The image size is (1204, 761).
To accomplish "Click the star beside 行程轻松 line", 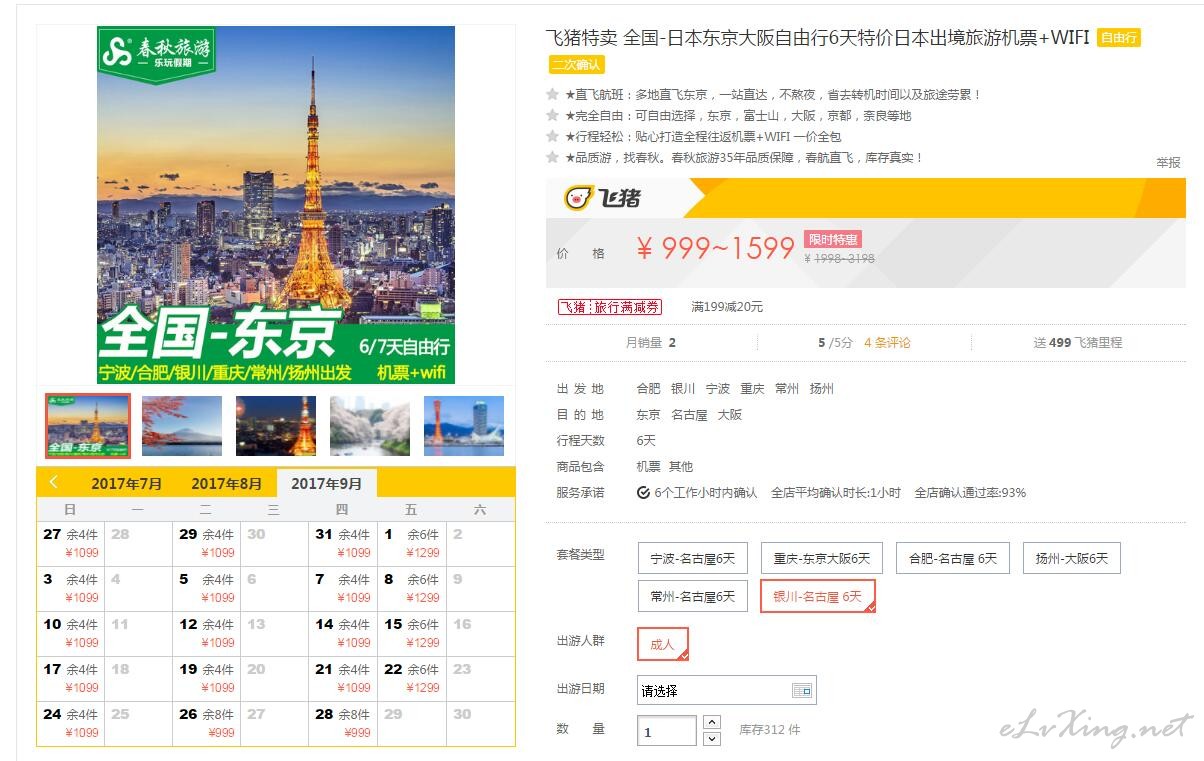I will tap(552, 137).
